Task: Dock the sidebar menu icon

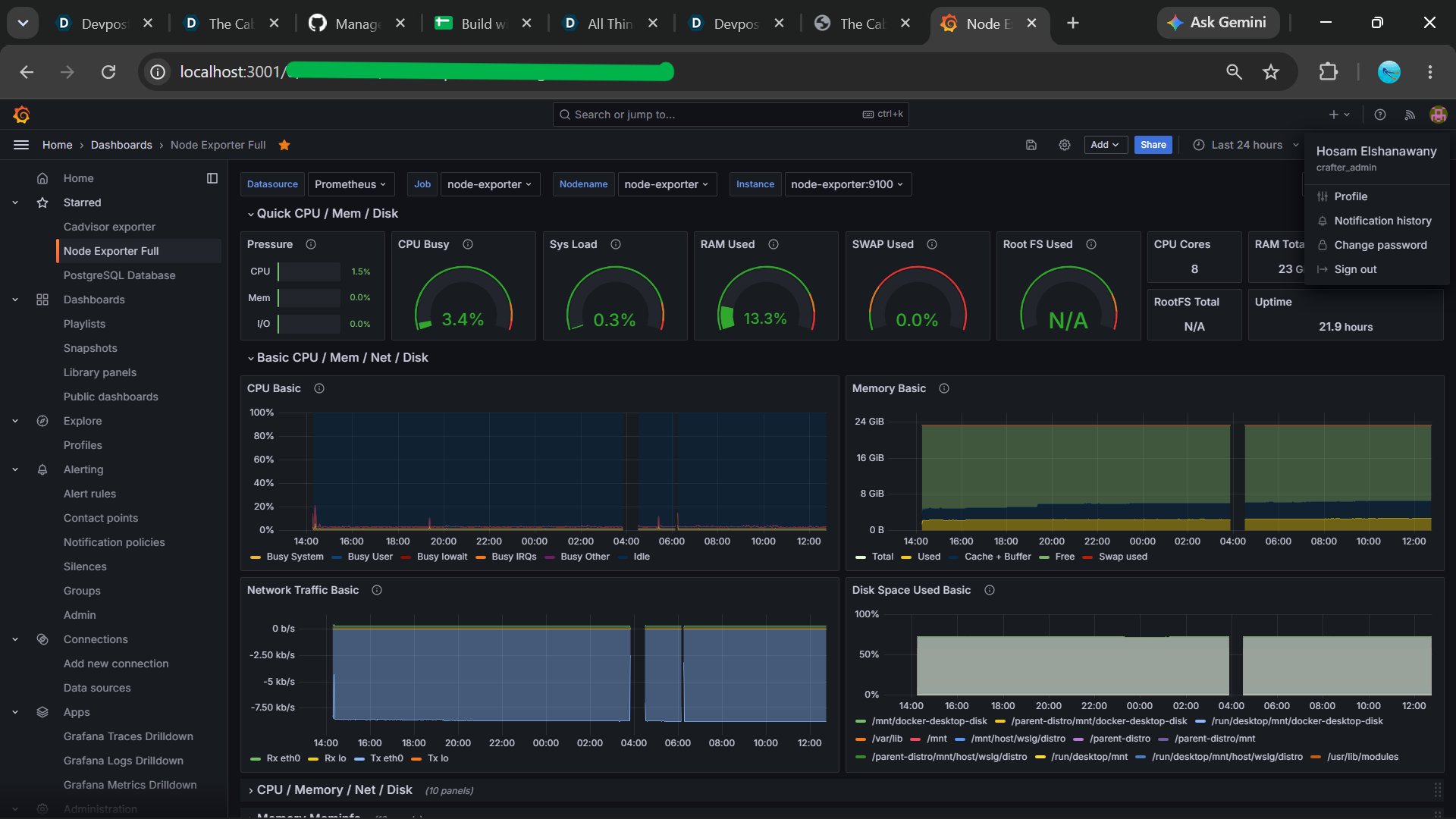Action: tap(212, 178)
